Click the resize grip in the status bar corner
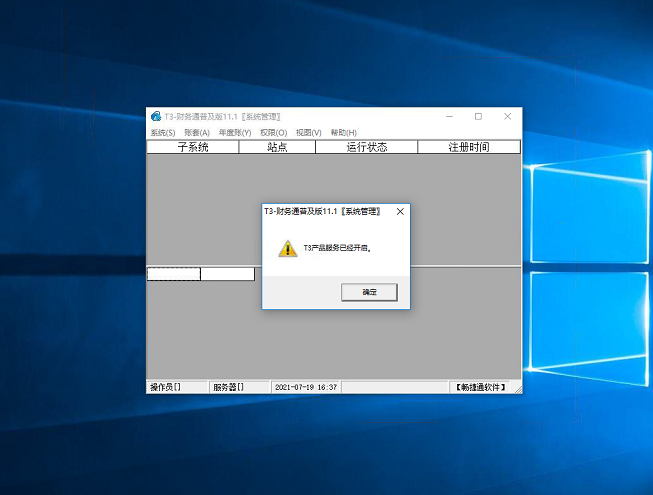This screenshot has height=495, width=653. pos(518,389)
